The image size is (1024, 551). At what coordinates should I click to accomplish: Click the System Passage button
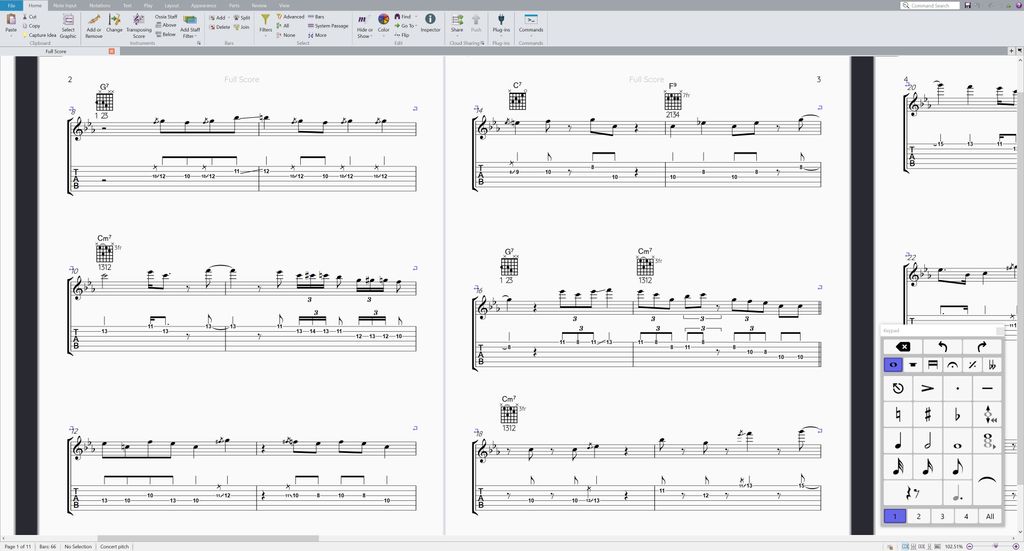point(331,26)
